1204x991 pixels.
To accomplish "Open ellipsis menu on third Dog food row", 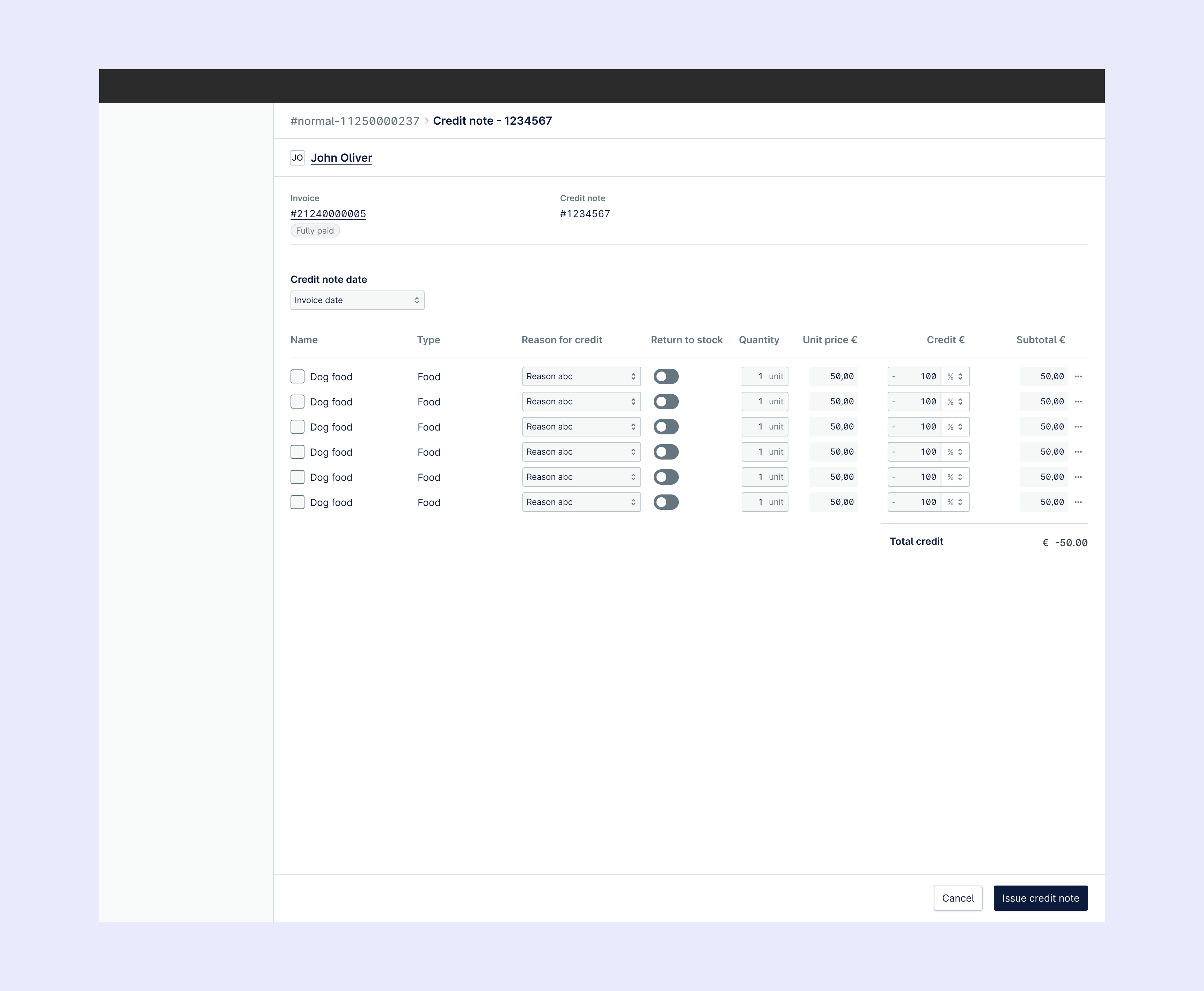I will click(x=1078, y=426).
